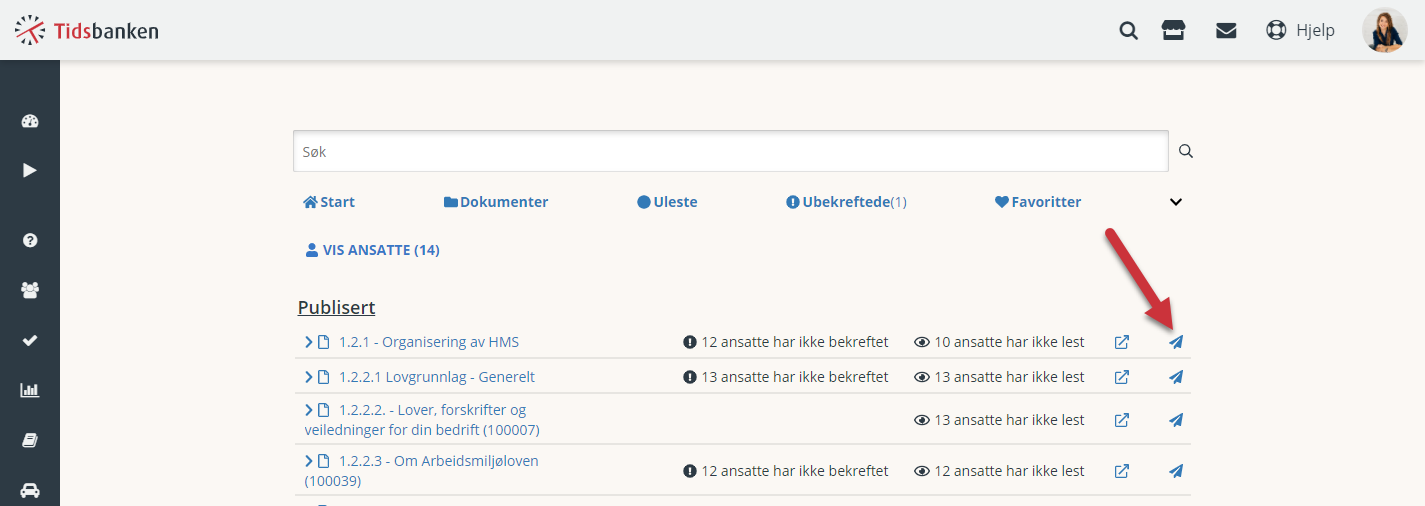1425x506 pixels.
Task: Expand the 1.2.1 Organisering av HMS row
Action: click(309, 342)
